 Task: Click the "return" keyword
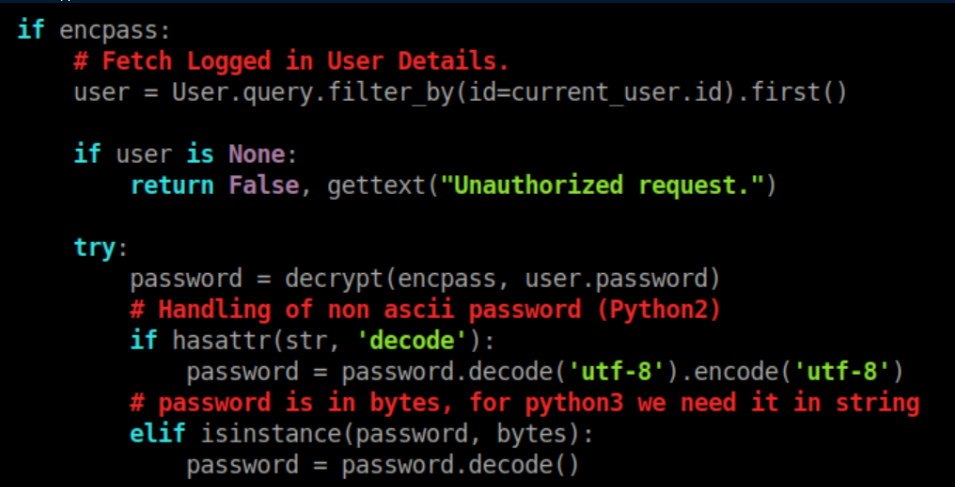(x=172, y=185)
